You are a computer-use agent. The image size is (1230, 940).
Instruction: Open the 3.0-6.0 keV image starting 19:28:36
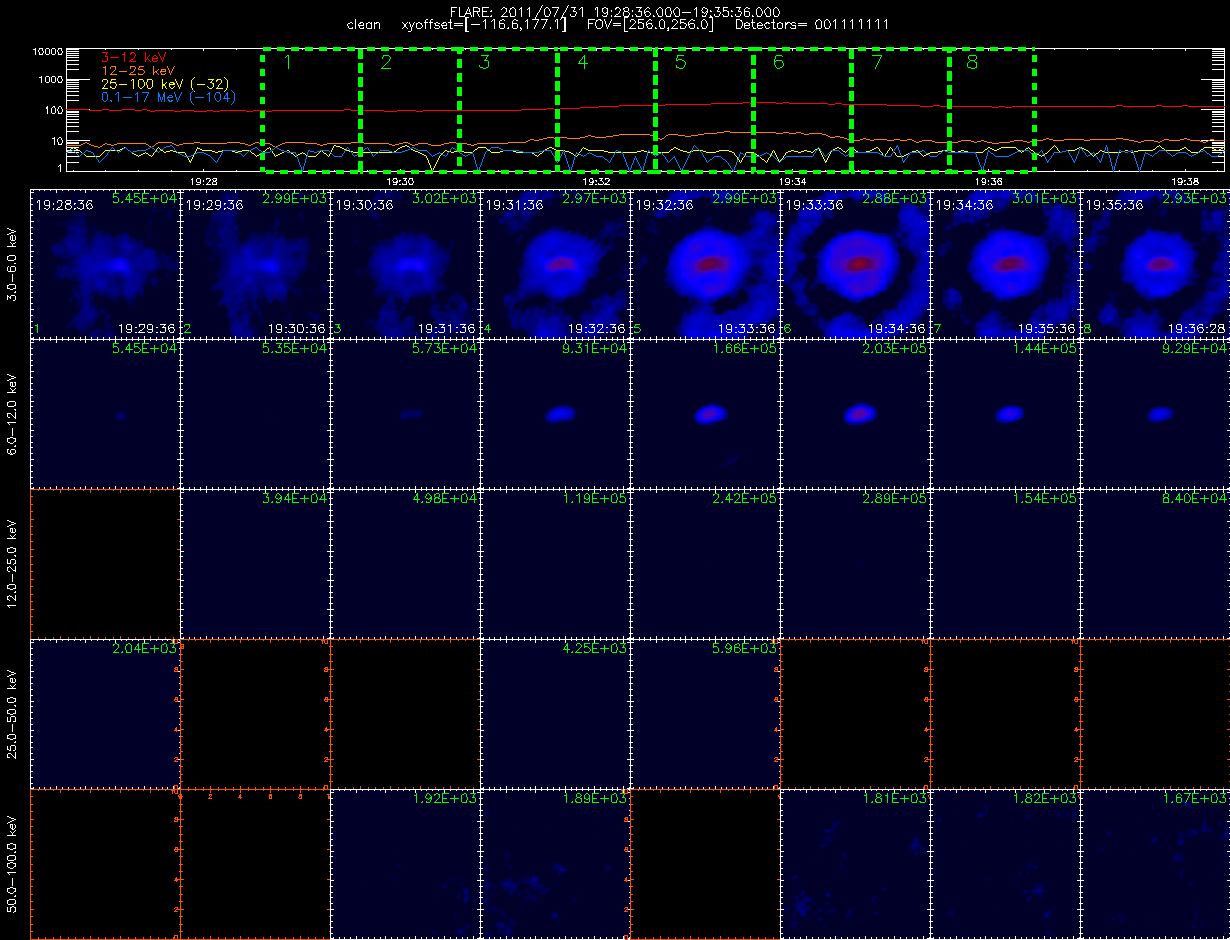click(x=105, y=263)
